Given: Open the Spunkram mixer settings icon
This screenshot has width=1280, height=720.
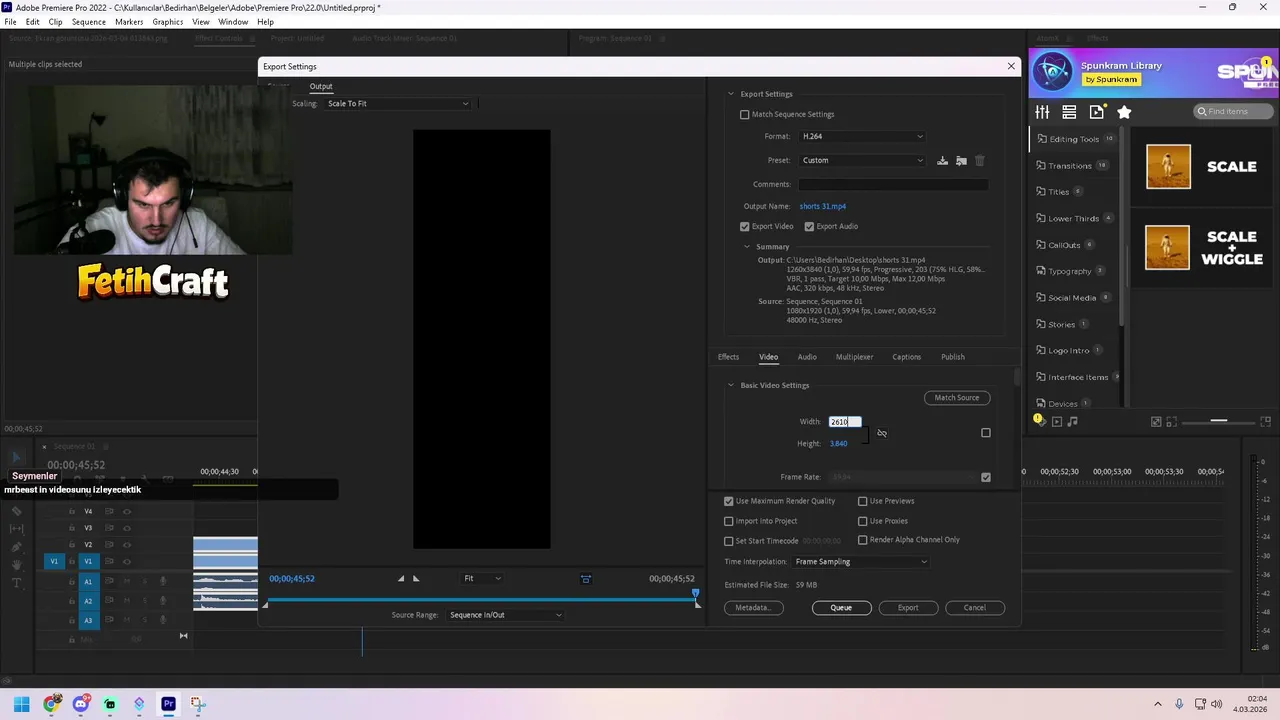Looking at the screenshot, I should (x=1042, y=112).
